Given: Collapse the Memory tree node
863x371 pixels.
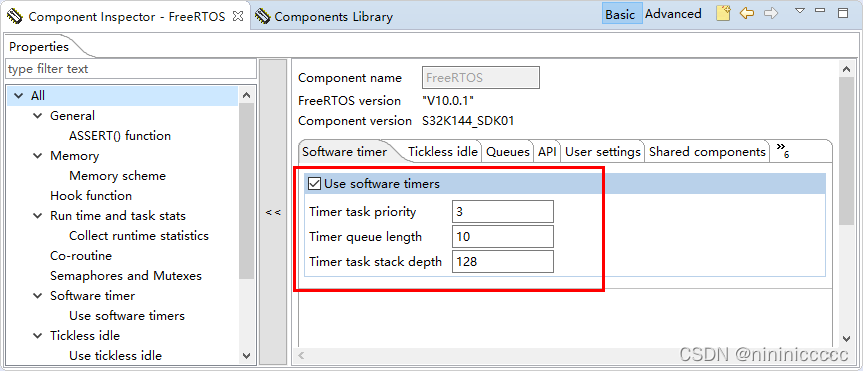Looking at the screenshot, I should (37, 156).
